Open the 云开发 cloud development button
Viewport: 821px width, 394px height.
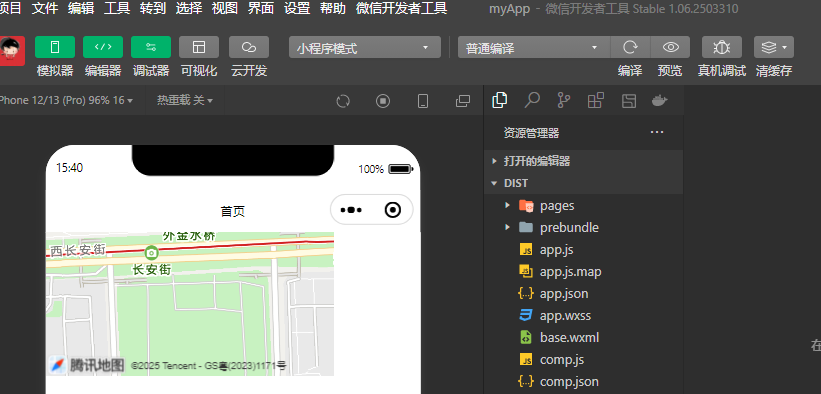coord(249,47)
